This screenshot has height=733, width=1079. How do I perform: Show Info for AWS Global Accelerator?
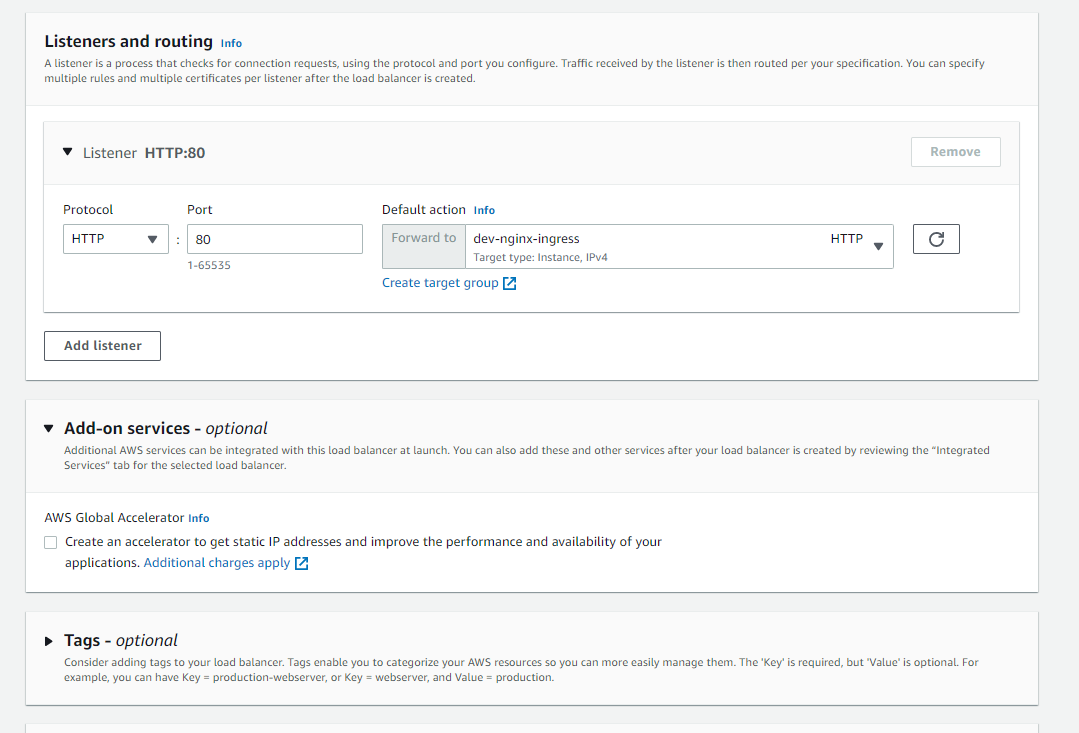[199, 518]
